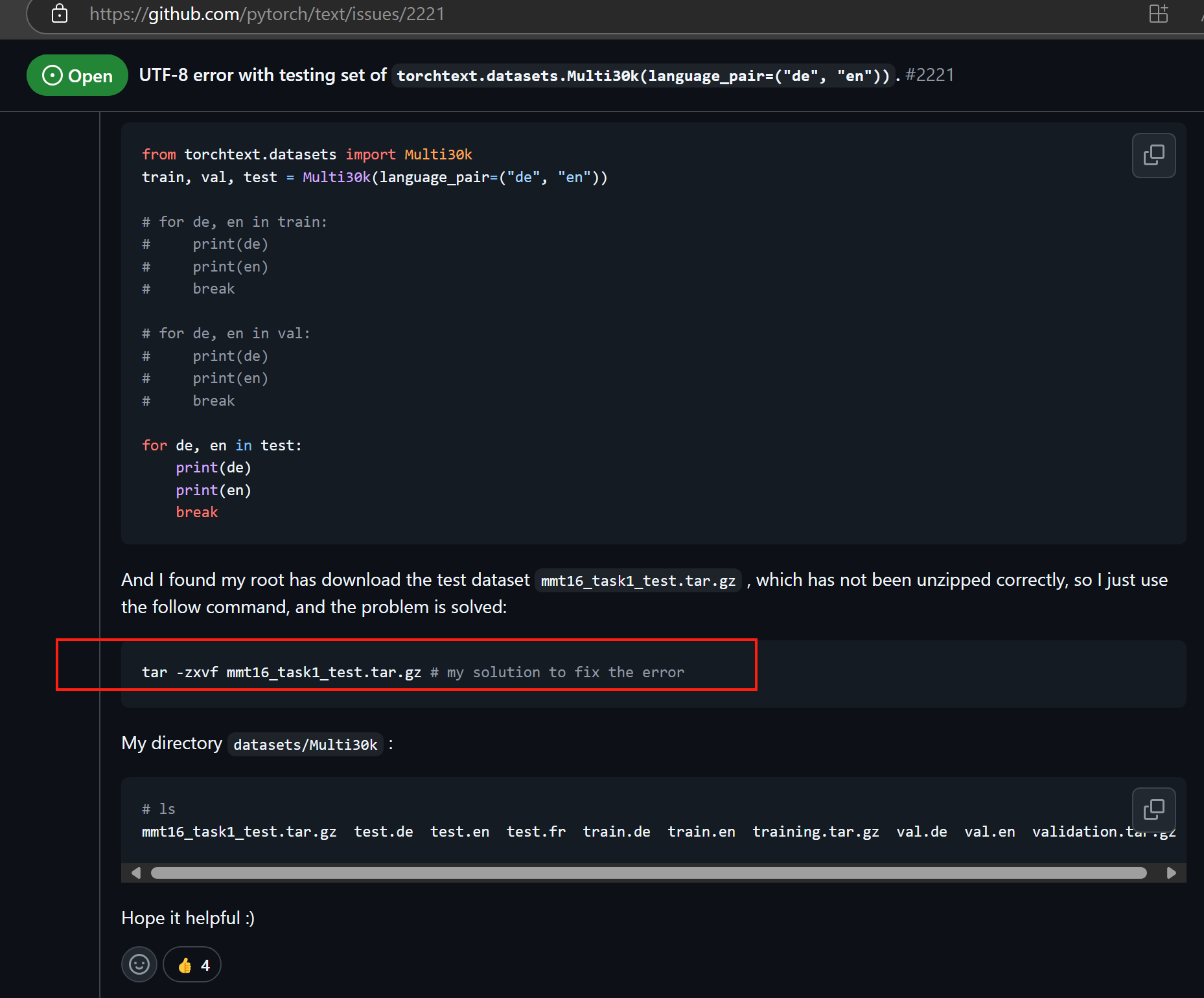Click the '# ls' comment line
The height and width of the screenshot is (998, 1204).
(159, 809)
